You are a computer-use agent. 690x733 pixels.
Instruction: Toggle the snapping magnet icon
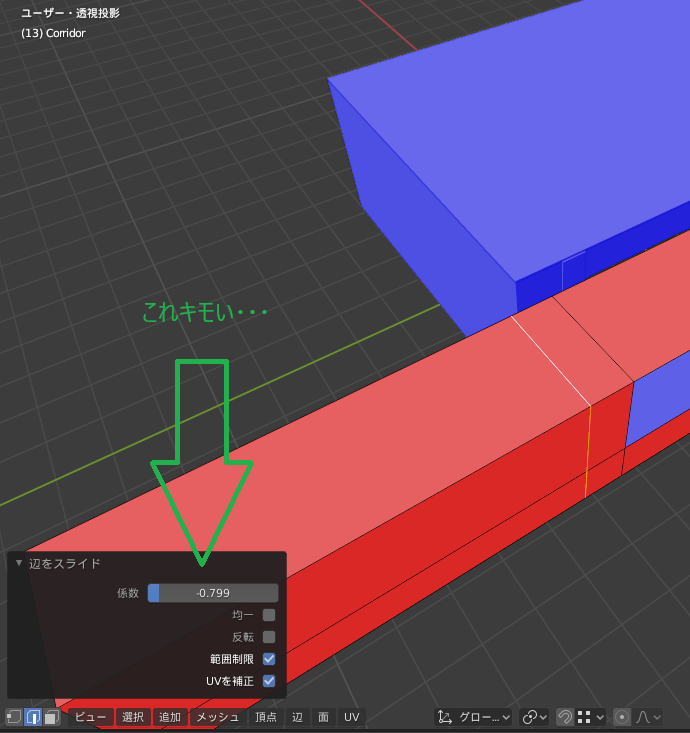pyautogui.click(x=565, y=717)
